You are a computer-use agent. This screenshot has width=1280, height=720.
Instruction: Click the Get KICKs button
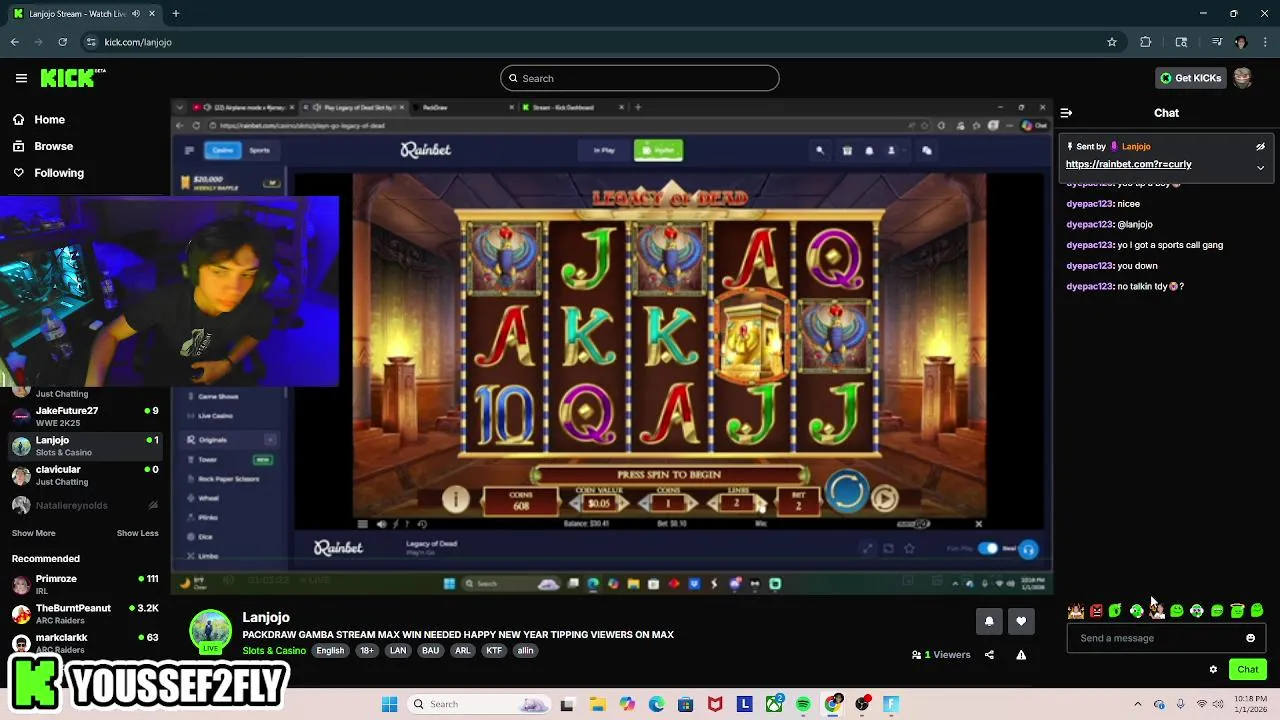pyautogui.click(x=1189, y=78)
